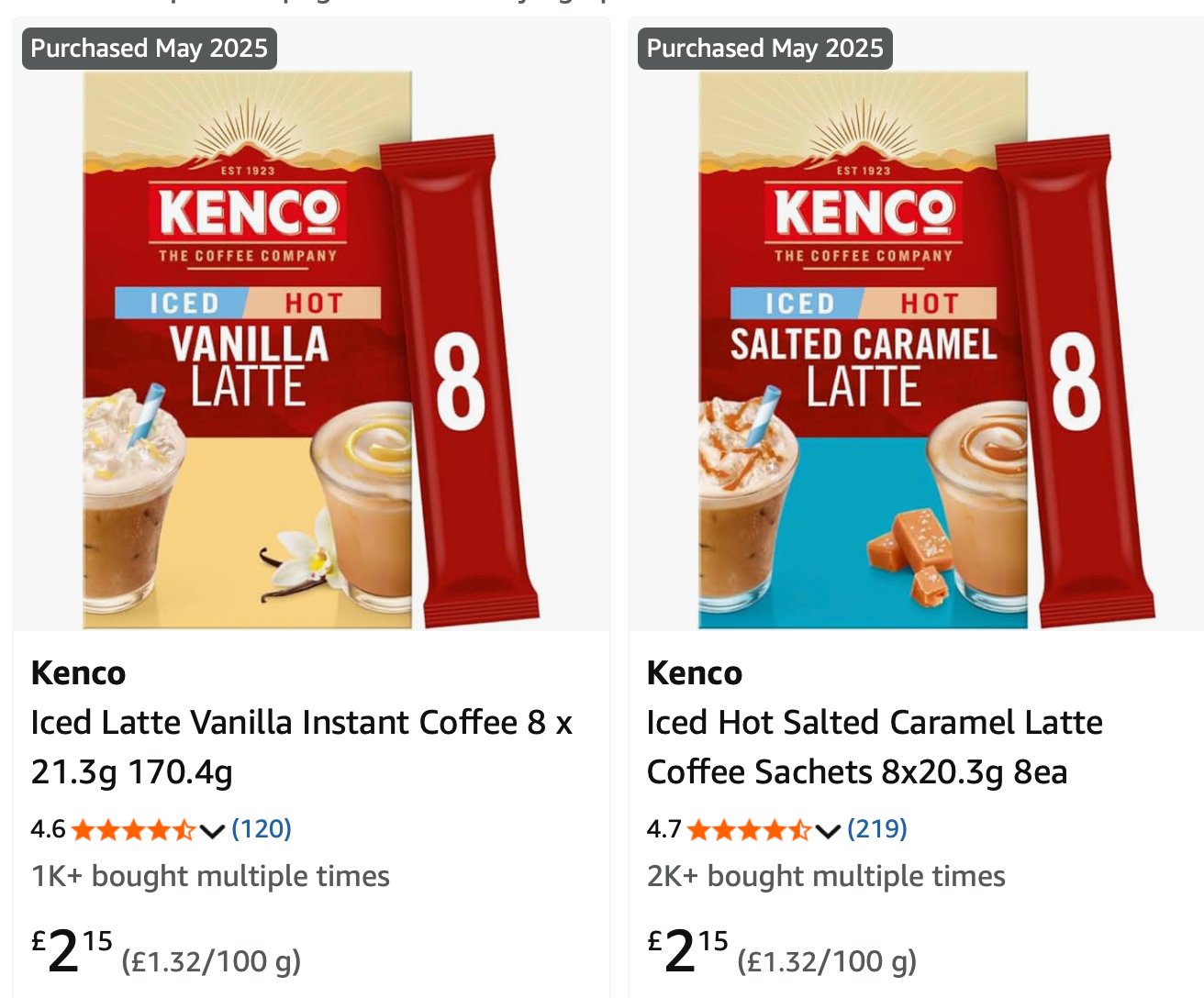
Task: Click the 2K+ bought multiple times text
Action: [x=826, y=877]
